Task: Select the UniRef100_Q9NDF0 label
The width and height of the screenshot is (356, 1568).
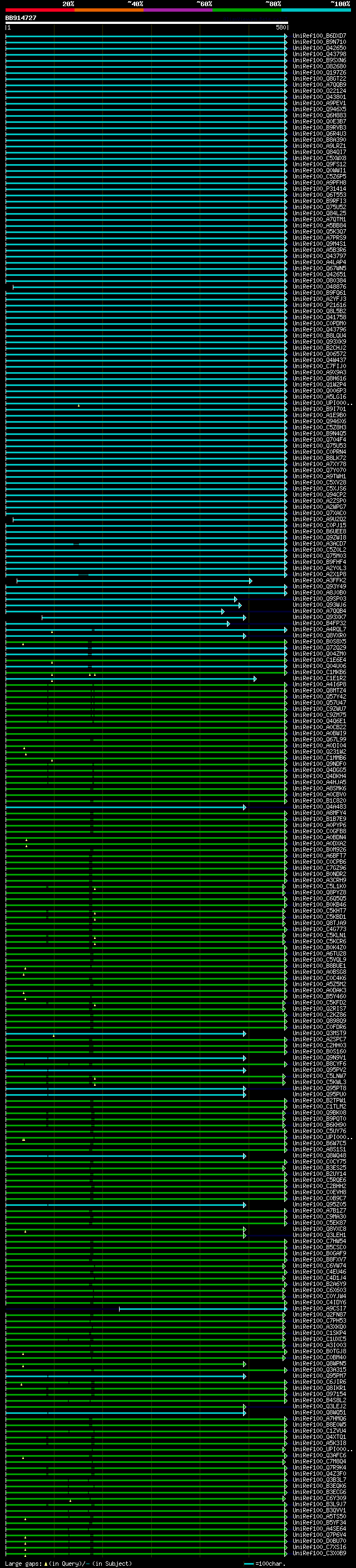Action: tap(319, 764)
